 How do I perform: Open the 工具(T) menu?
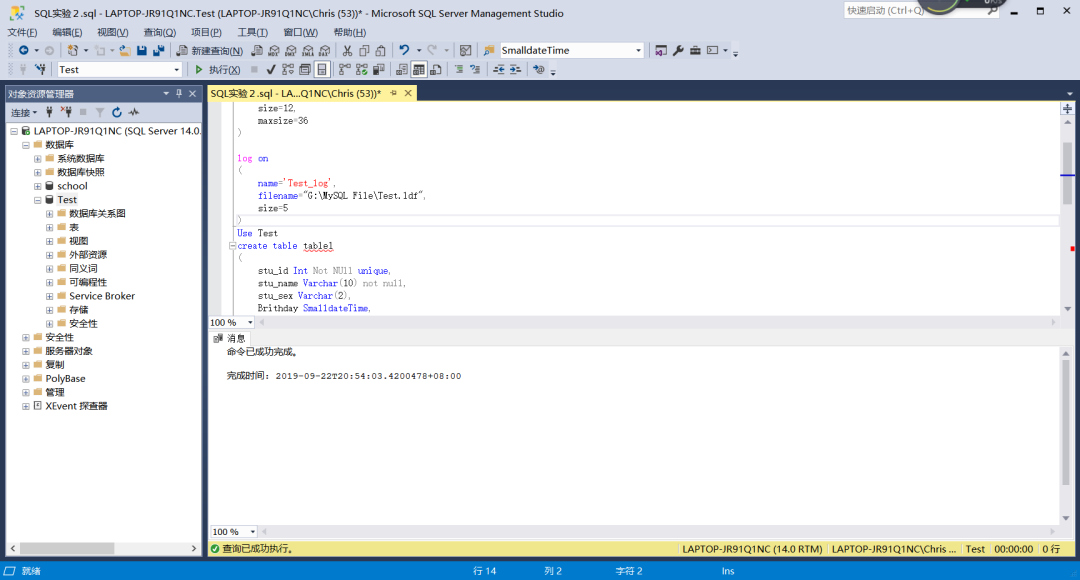252,32
